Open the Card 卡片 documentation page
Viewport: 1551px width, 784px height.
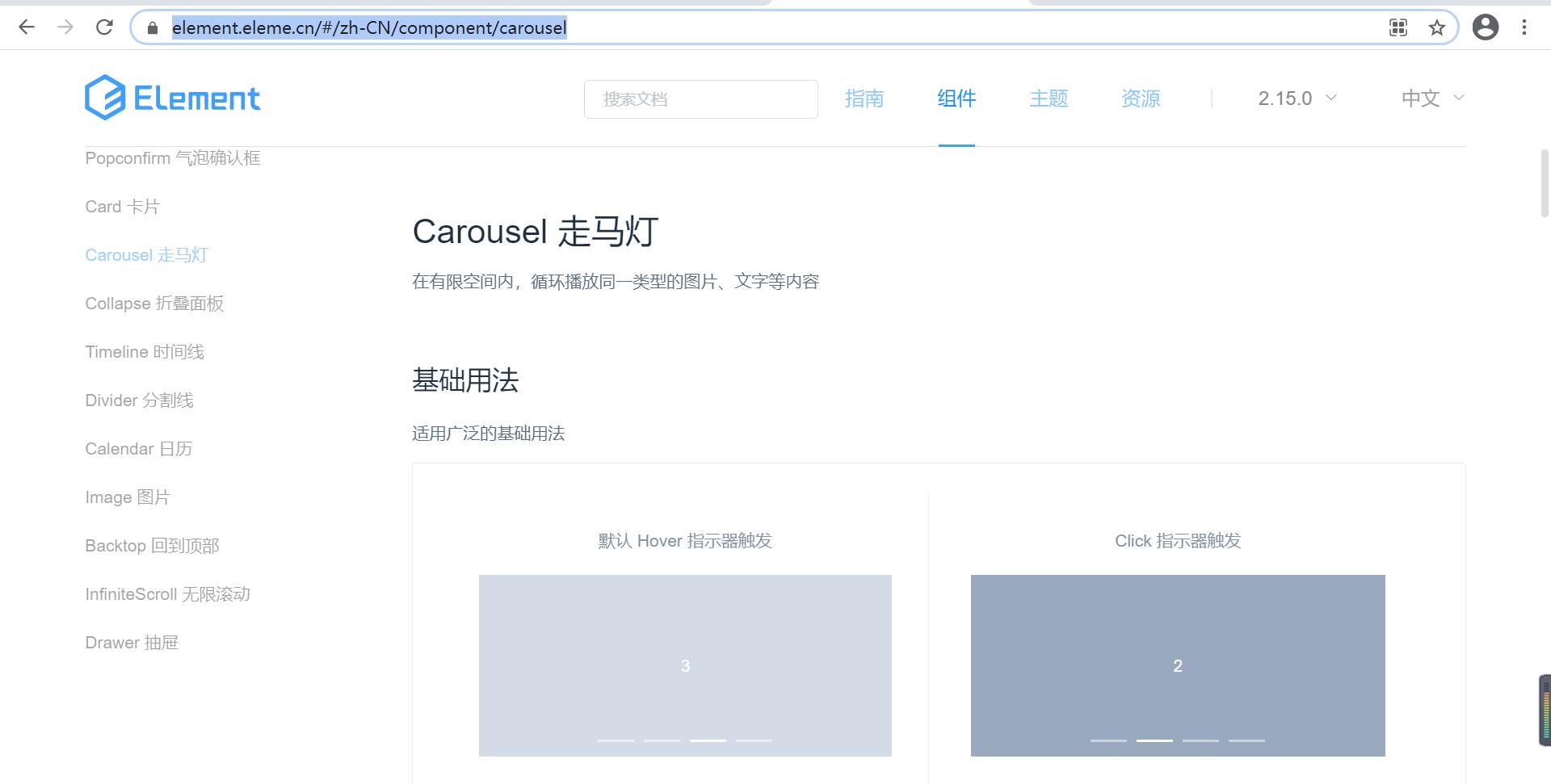point(122,206)
